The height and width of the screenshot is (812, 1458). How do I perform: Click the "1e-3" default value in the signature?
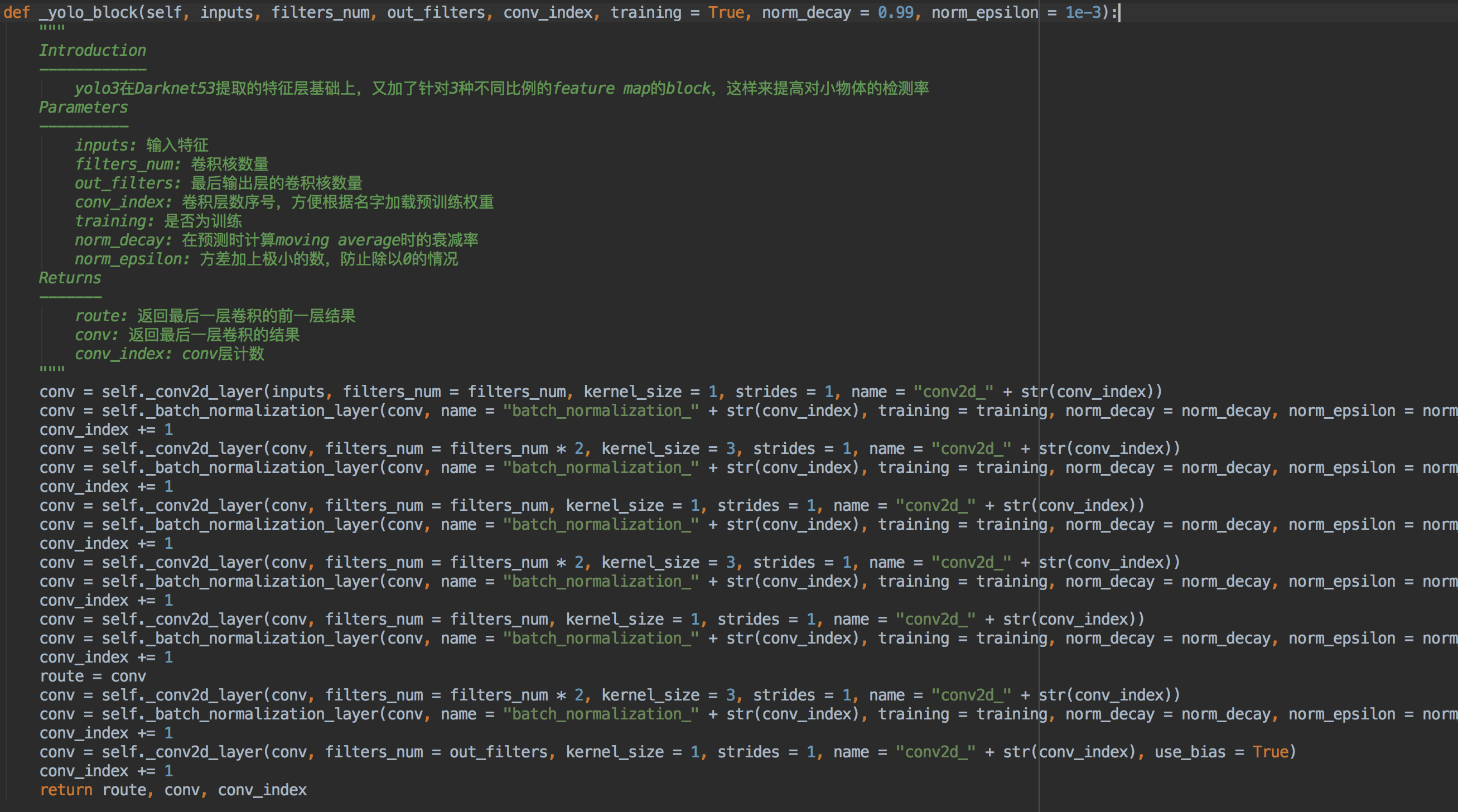1083,12
